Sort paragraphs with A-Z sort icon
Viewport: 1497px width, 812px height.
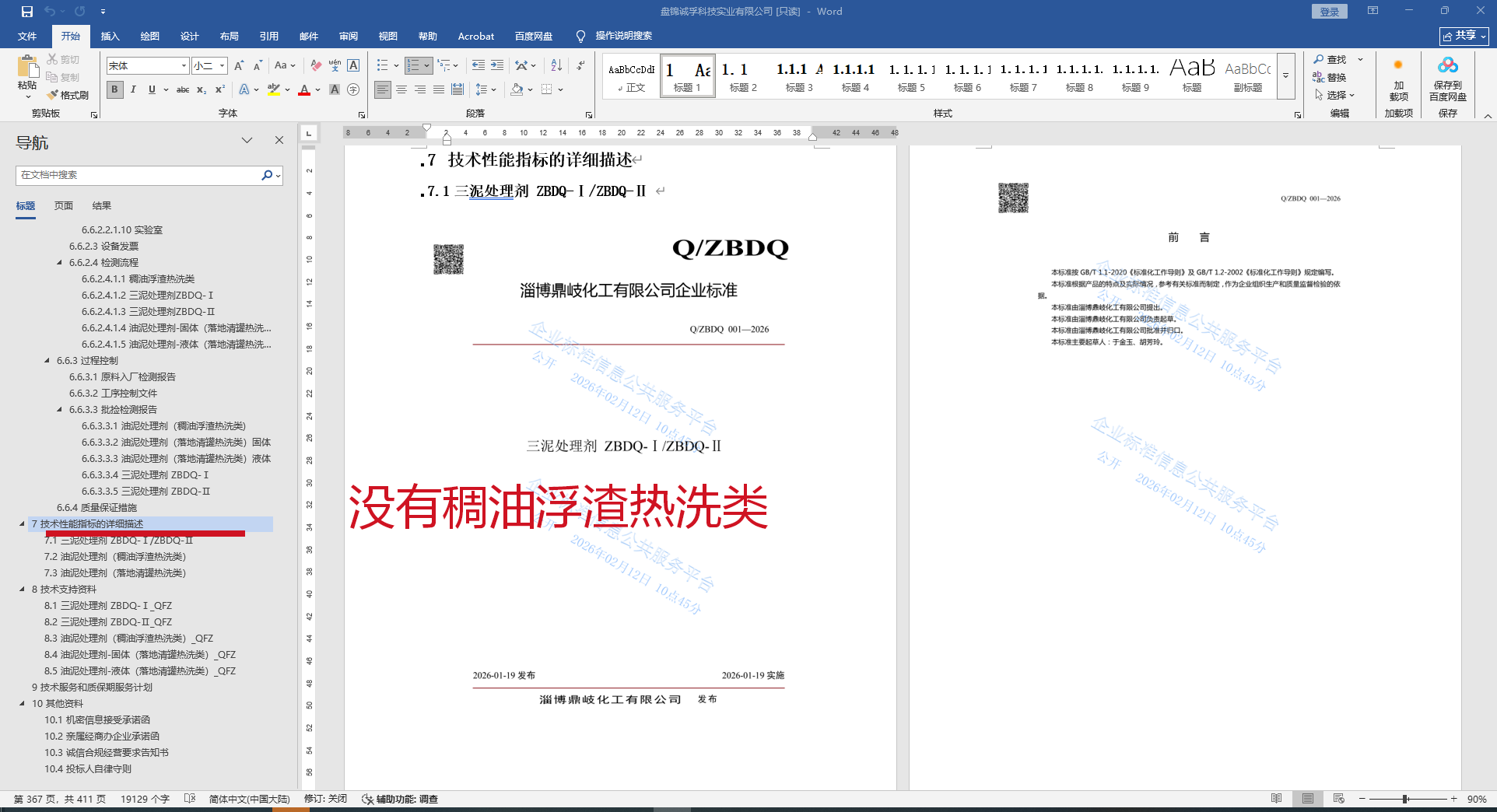point(556,65)
